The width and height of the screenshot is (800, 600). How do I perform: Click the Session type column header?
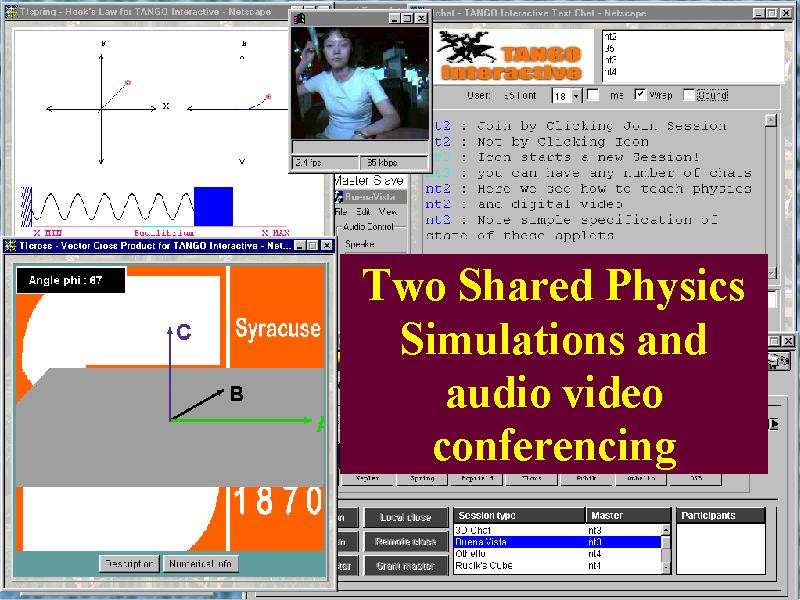point(519,515)
